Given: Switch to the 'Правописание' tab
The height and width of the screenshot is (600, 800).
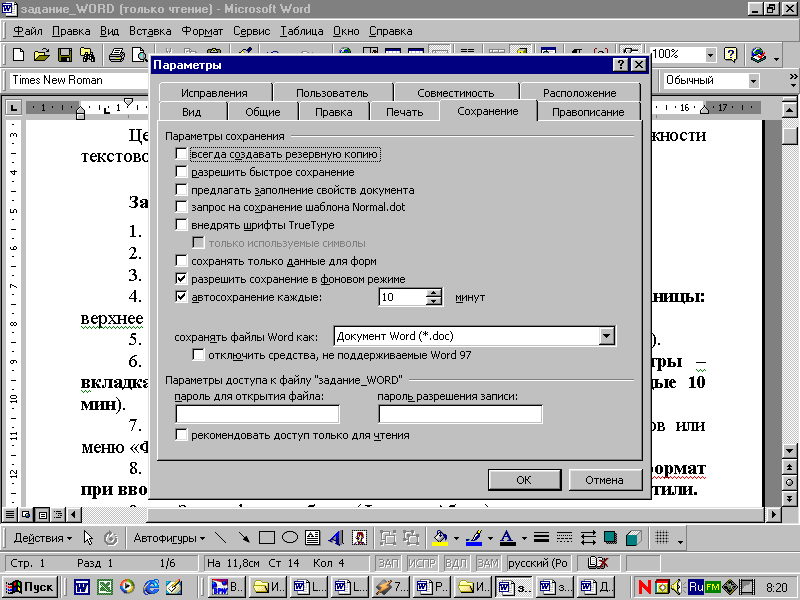Looking at the screenshot, I should (588, 112).
